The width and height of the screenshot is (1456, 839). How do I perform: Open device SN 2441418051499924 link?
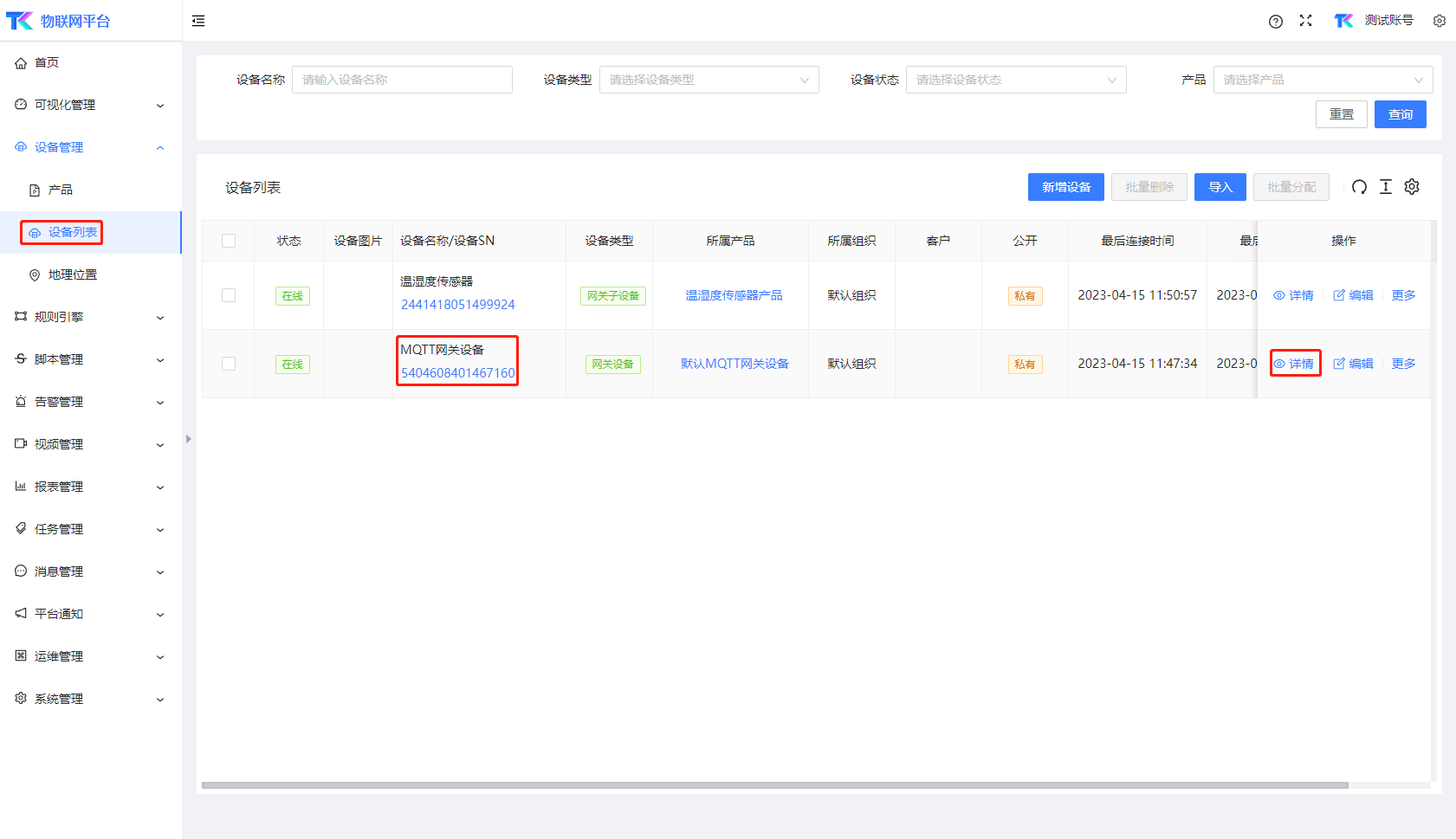457,305
